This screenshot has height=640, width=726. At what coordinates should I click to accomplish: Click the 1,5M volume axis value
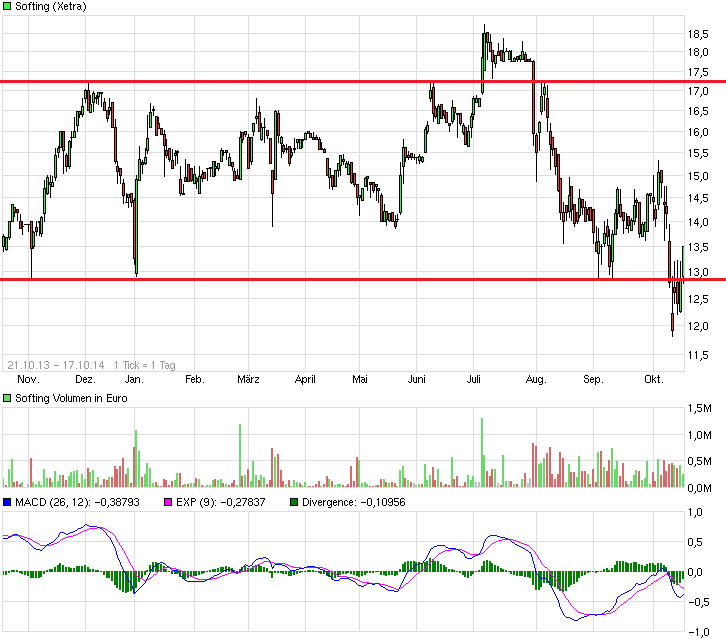[699, 408]
